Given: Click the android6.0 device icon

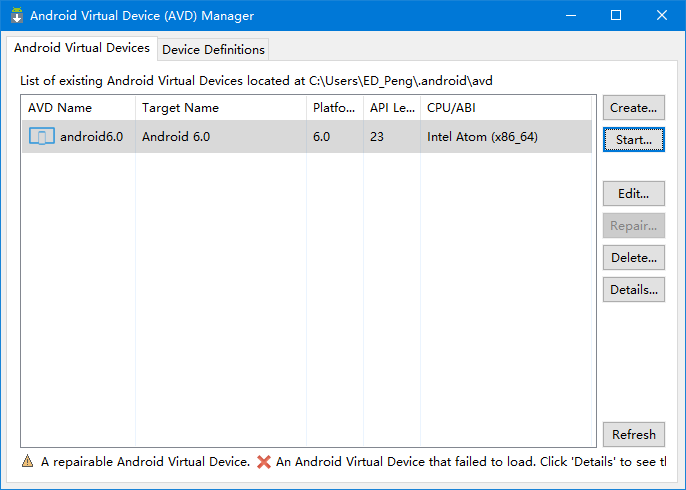Looking at the screenshot, I should tap(41, 137).
